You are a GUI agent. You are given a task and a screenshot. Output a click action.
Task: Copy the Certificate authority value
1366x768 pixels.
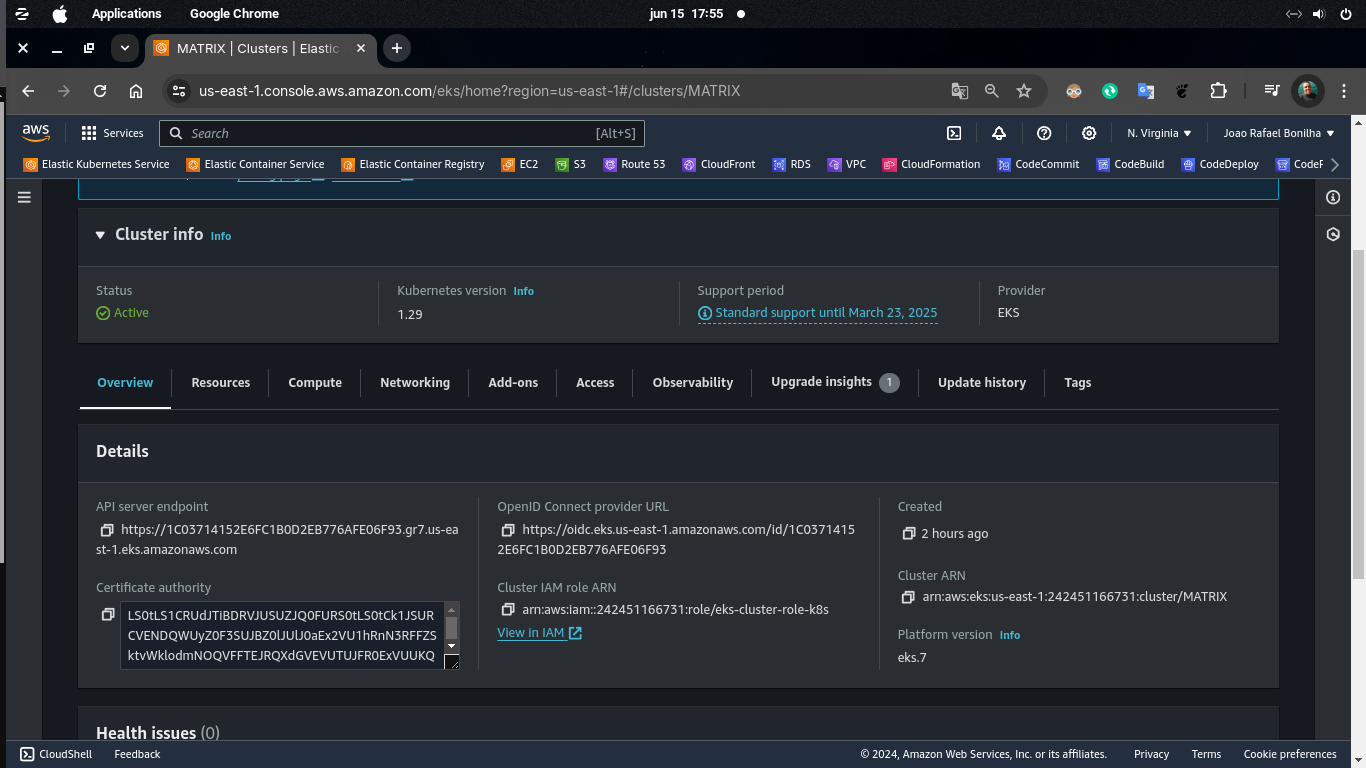[x=107, y=614]
